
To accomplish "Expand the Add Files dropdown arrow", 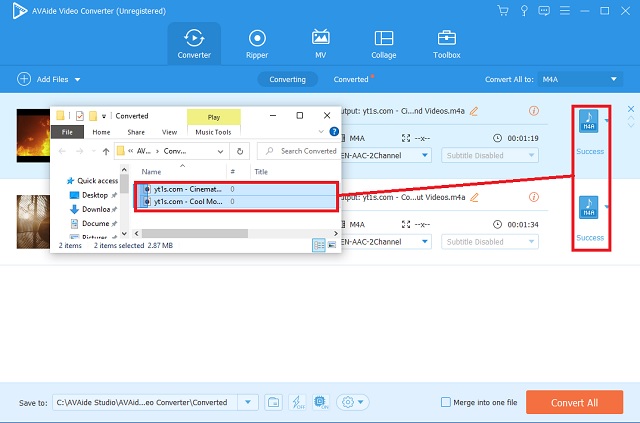I will (x=78, y=80).
